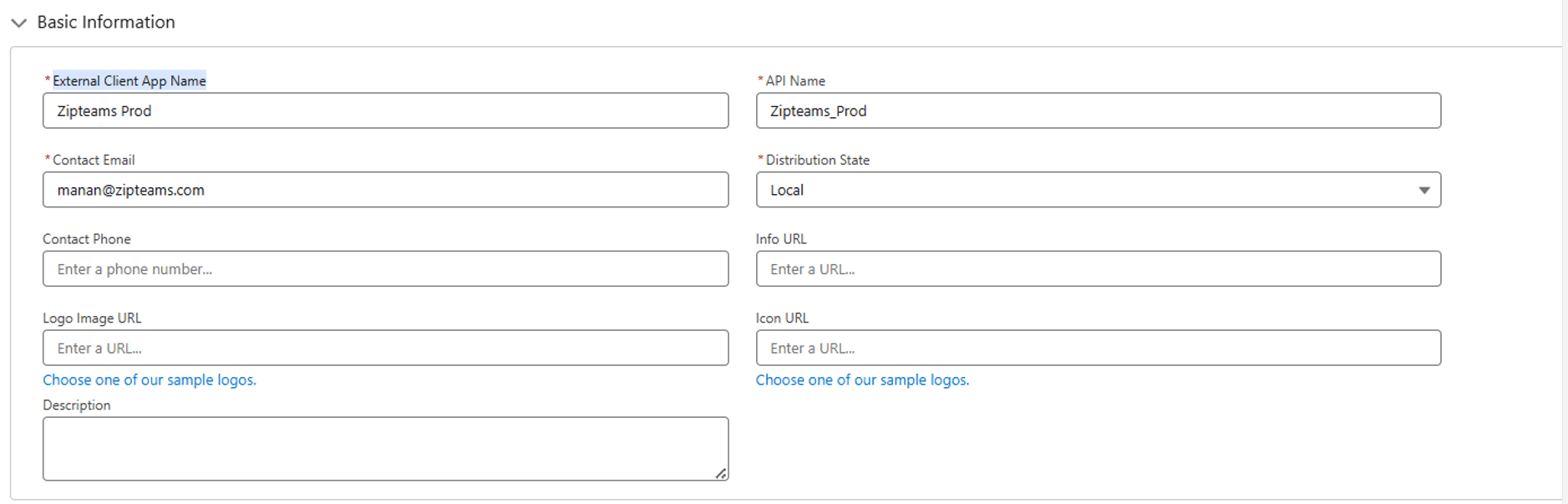Click inside the Description text area

pos(385,449)
